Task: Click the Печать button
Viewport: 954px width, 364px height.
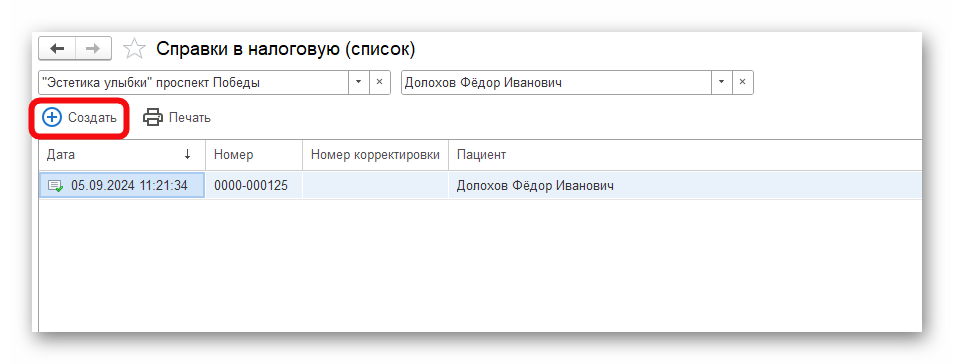Action: click(x=177, y=117)
